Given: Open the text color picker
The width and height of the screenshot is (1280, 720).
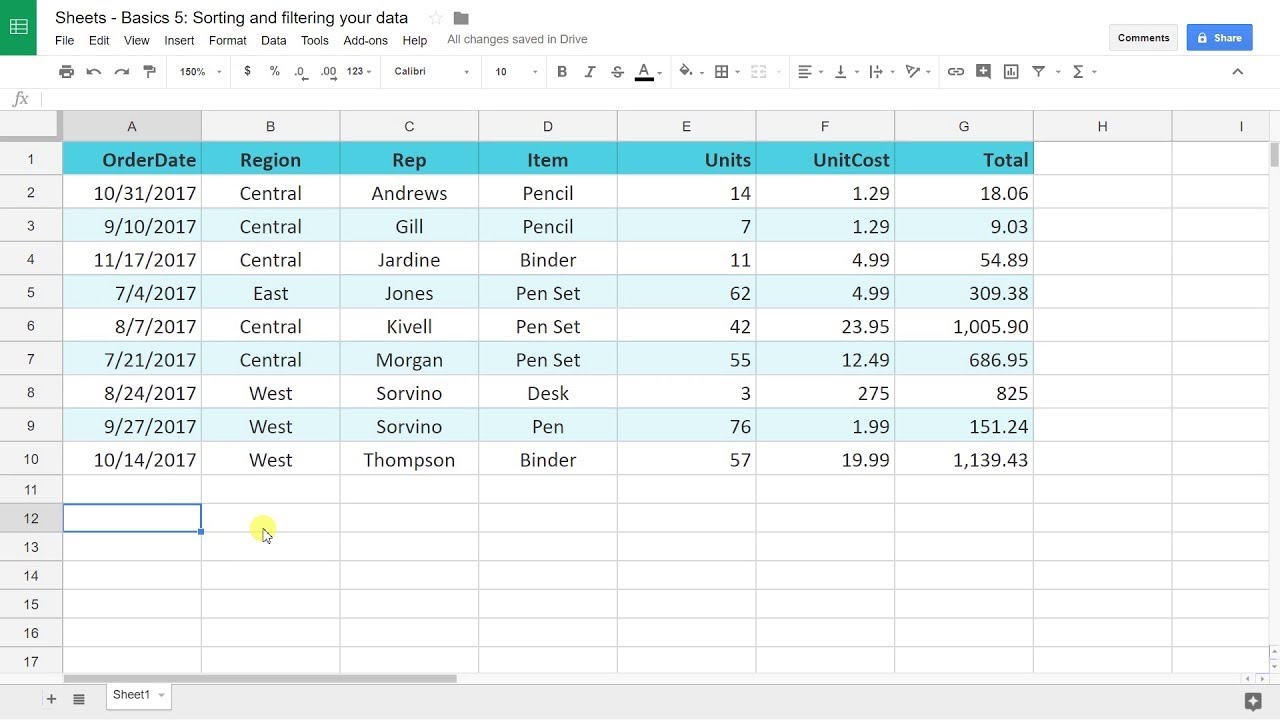Looking at the screenshot, I should pos(645,72).
